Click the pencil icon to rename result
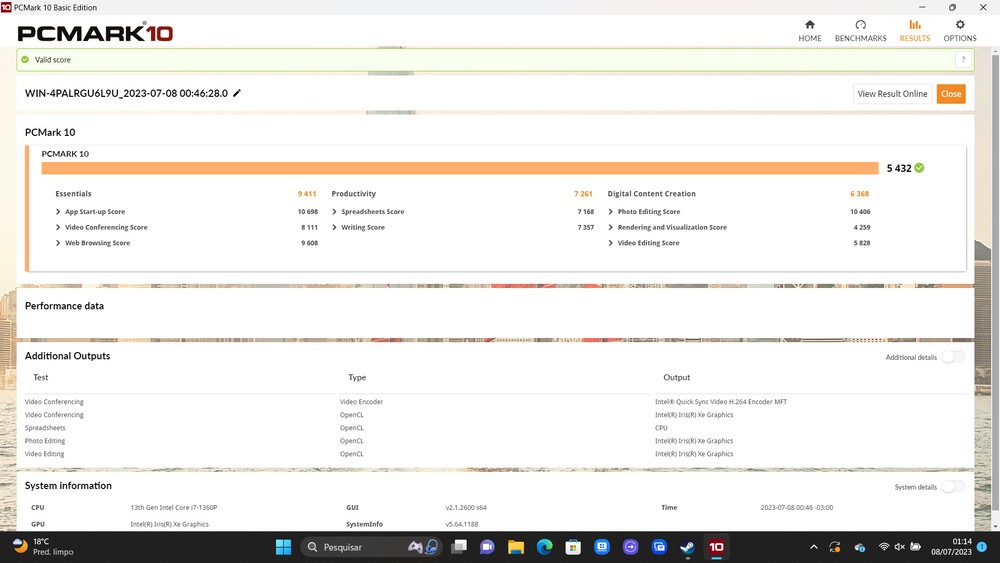The height and width of the screenshot is (563, 1000). point(237,93)
